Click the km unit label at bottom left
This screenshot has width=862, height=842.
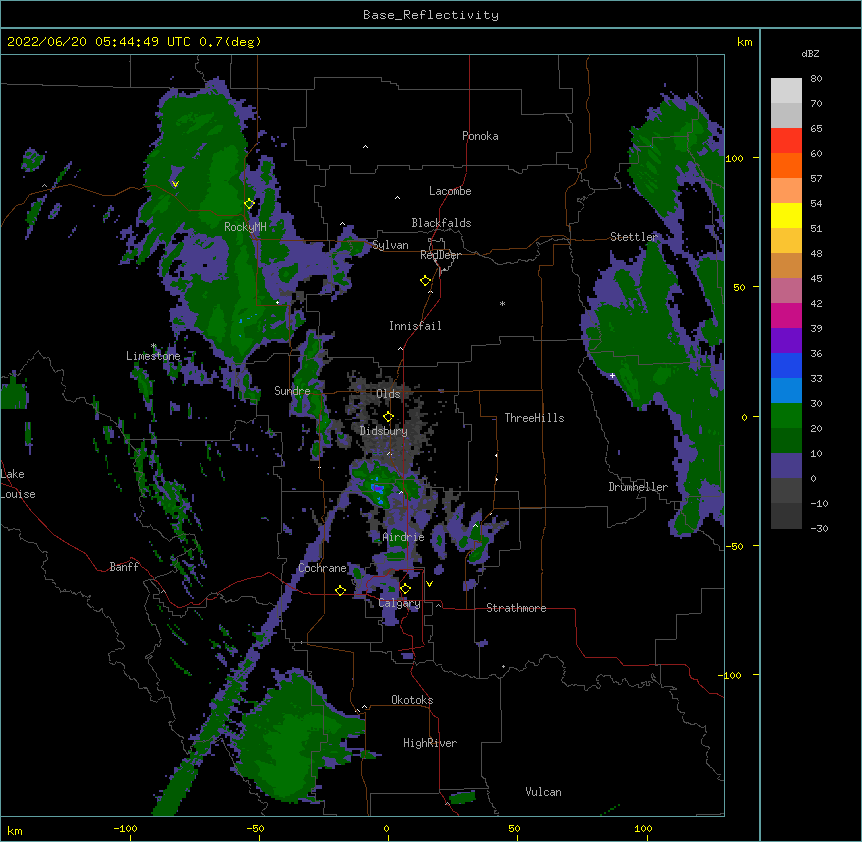point(15,830)
